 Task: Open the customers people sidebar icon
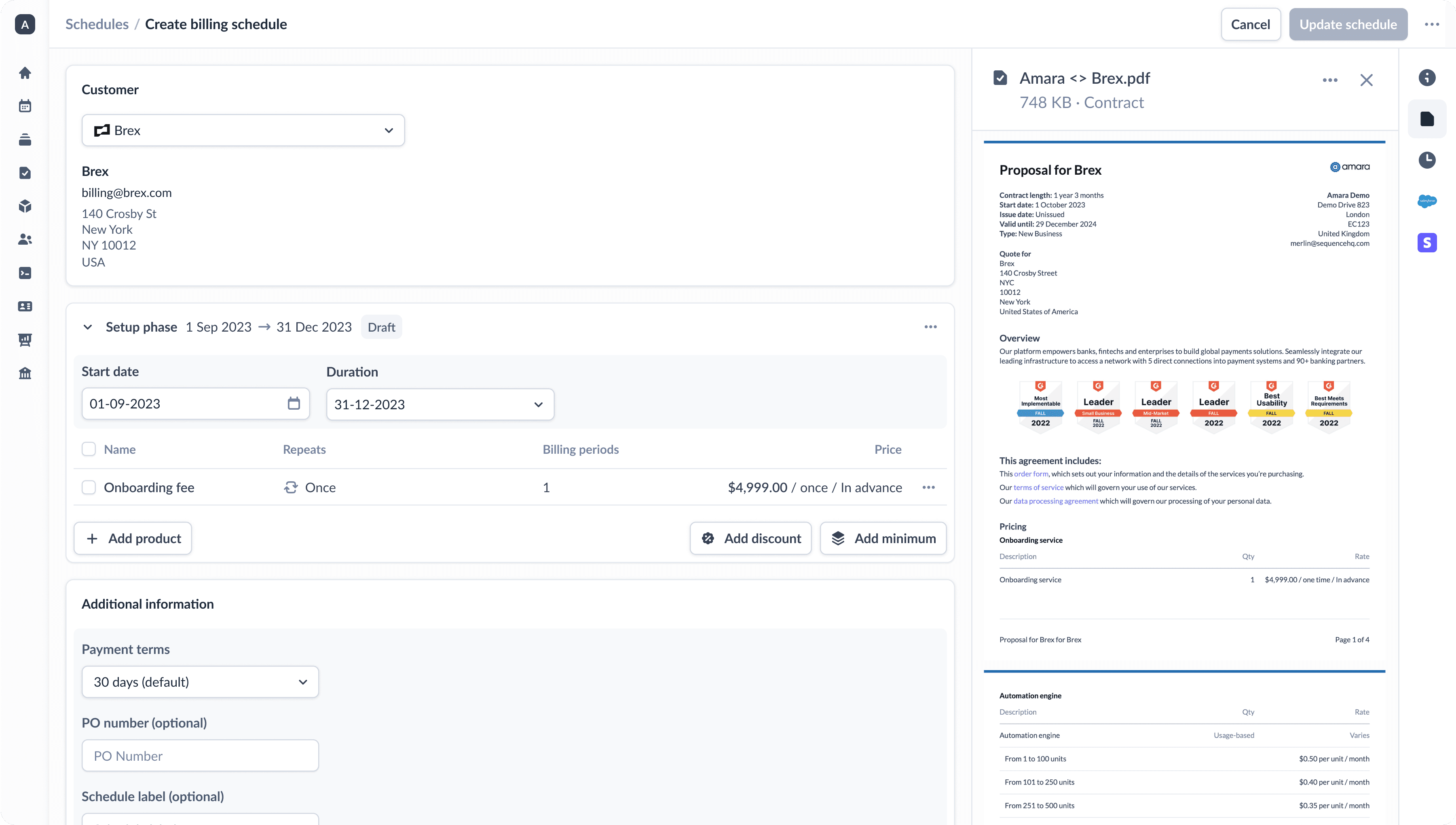(25, 240)
